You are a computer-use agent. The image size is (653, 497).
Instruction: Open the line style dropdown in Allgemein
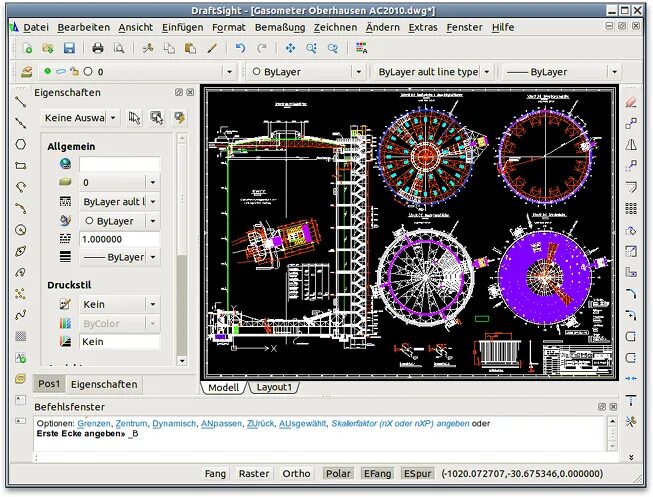tap(153, 202)
